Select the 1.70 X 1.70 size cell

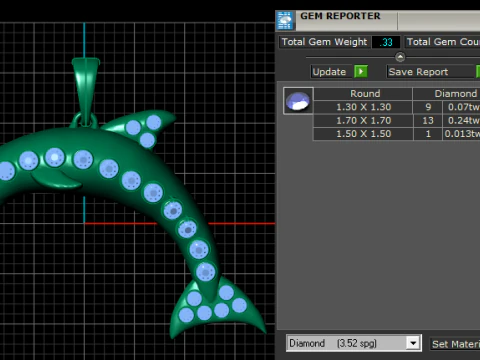tap(363, 120)
